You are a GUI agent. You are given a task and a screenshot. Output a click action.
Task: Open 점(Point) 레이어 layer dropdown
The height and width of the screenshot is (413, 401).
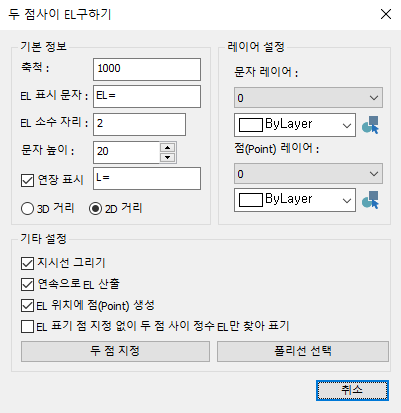(308, 174)
